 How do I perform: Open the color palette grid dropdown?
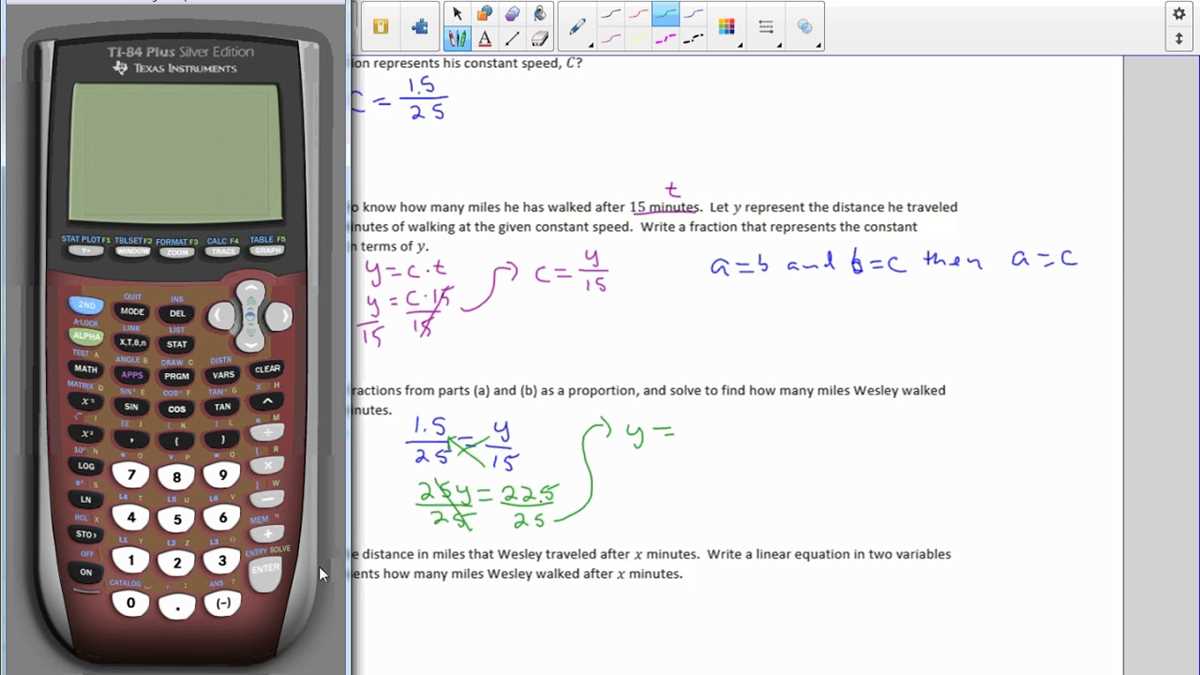click(x=727, y=27)
